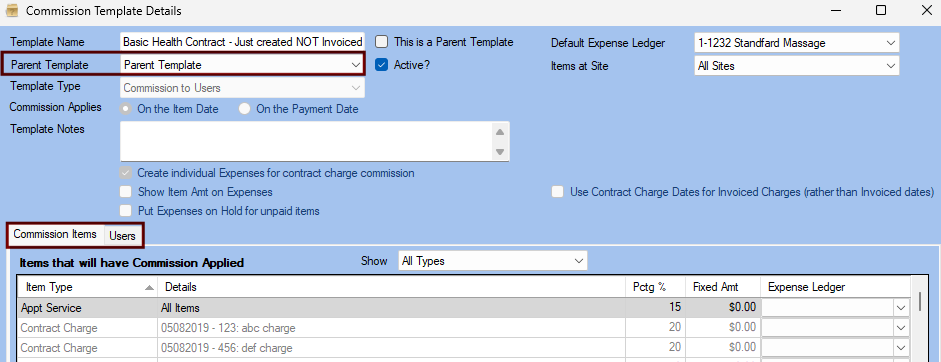The image size is (941, 362).
Task: Click the Template Name input field
Action: (242, 41)
